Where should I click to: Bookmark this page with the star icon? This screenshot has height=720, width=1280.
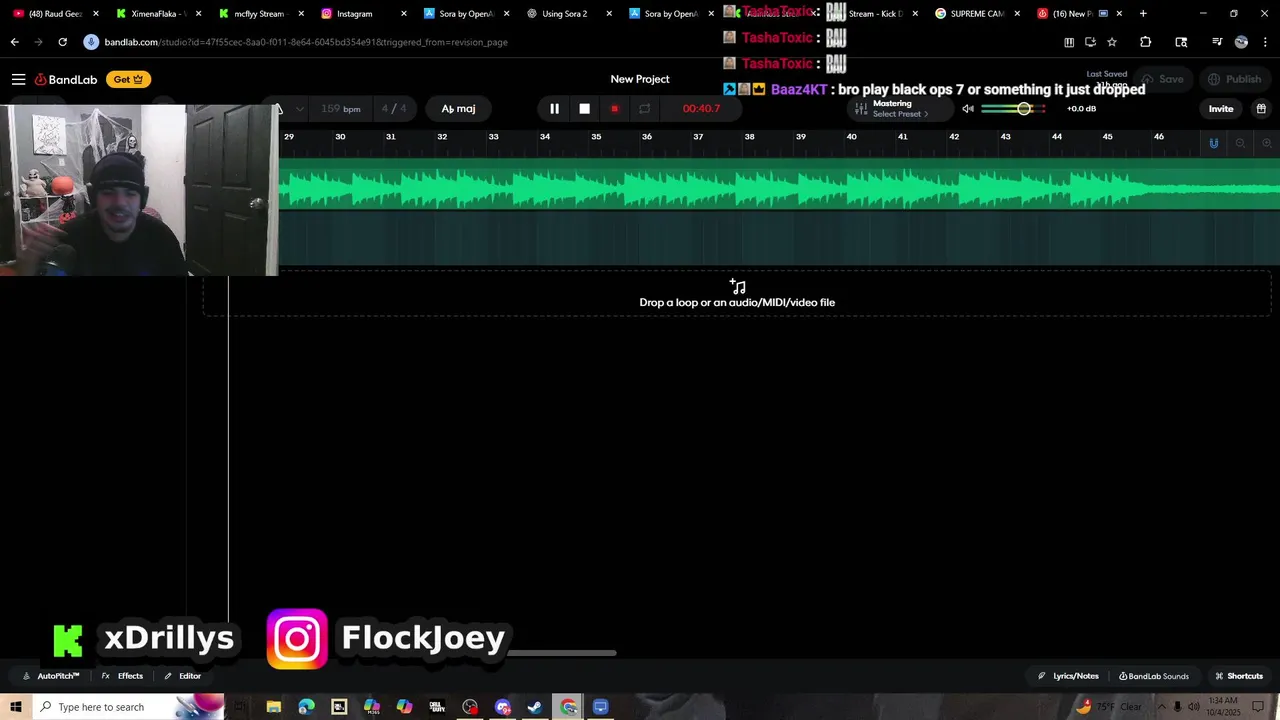click(1111, 42)
